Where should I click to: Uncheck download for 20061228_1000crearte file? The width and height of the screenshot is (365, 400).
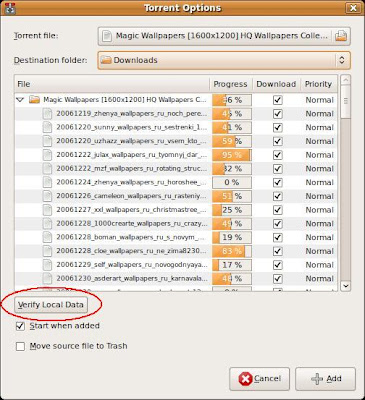(277, 224)
